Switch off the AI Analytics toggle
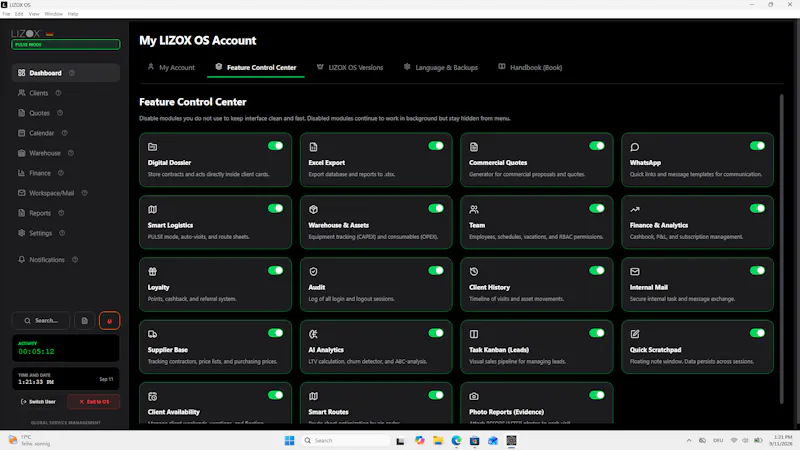The height and width of the screenshot is (450, 800). [x=436, y=333]
